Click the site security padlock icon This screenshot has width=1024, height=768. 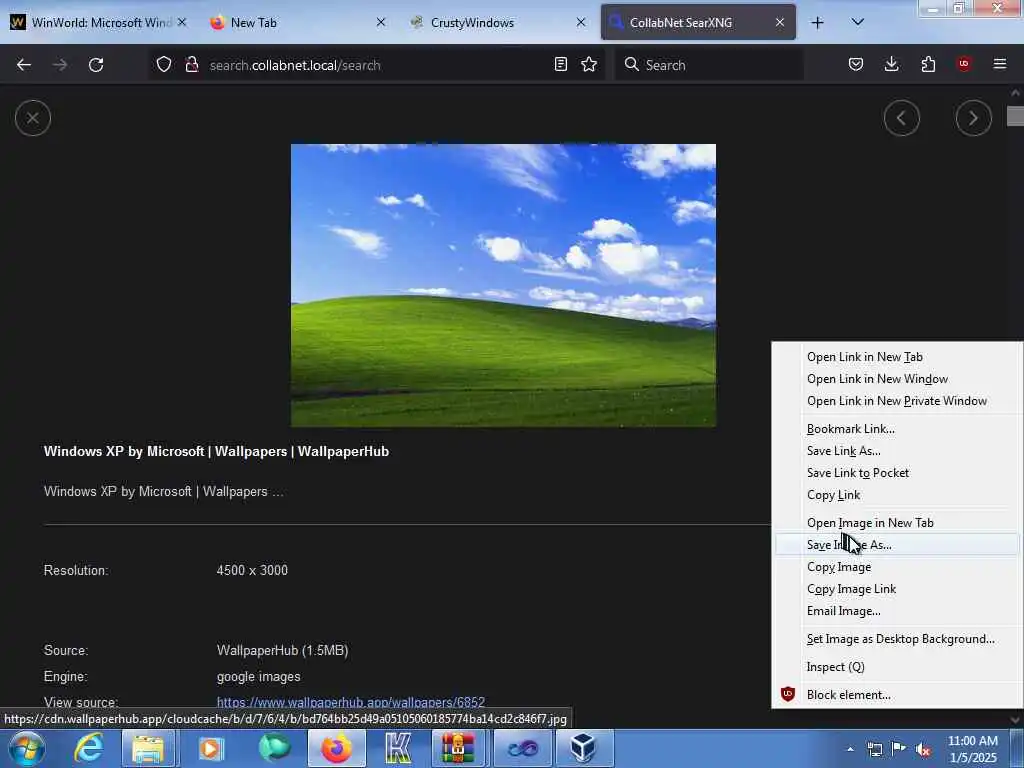(x=191, y=64)
